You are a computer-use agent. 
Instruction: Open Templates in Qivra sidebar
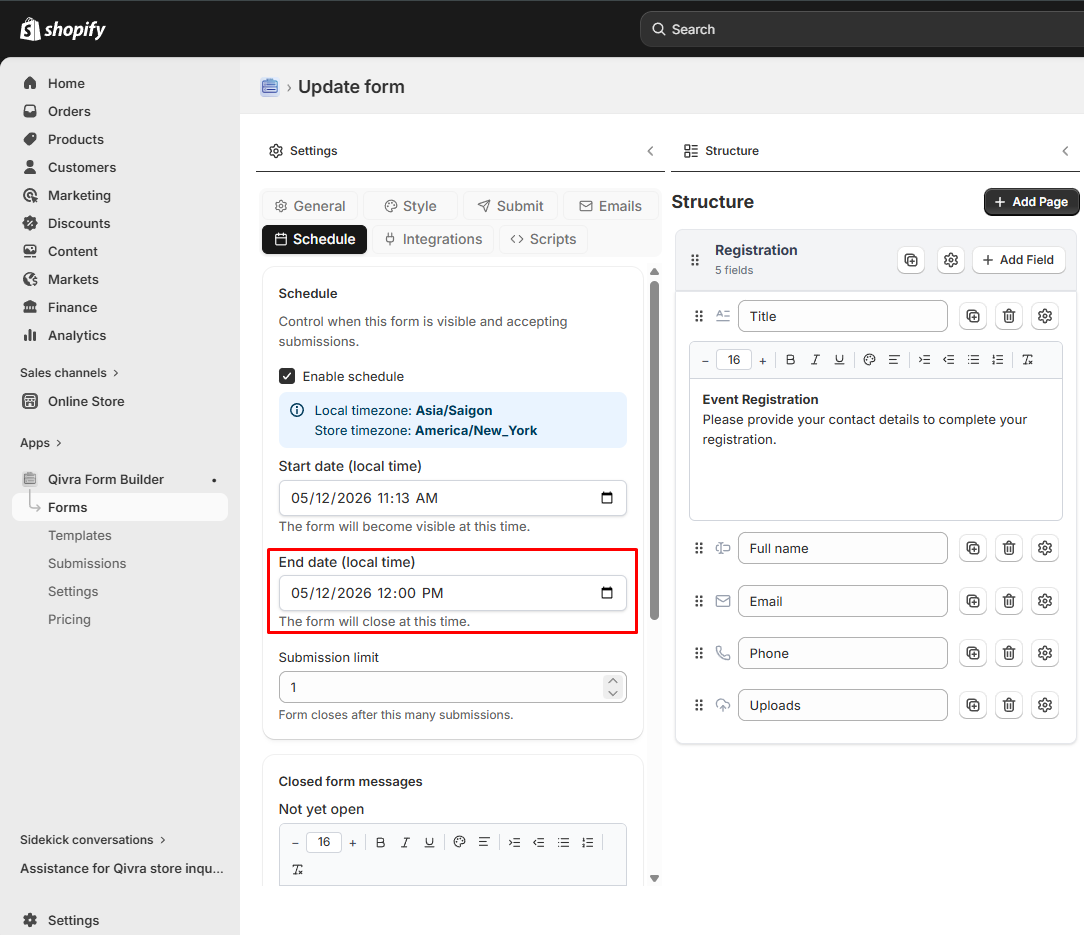80,535
